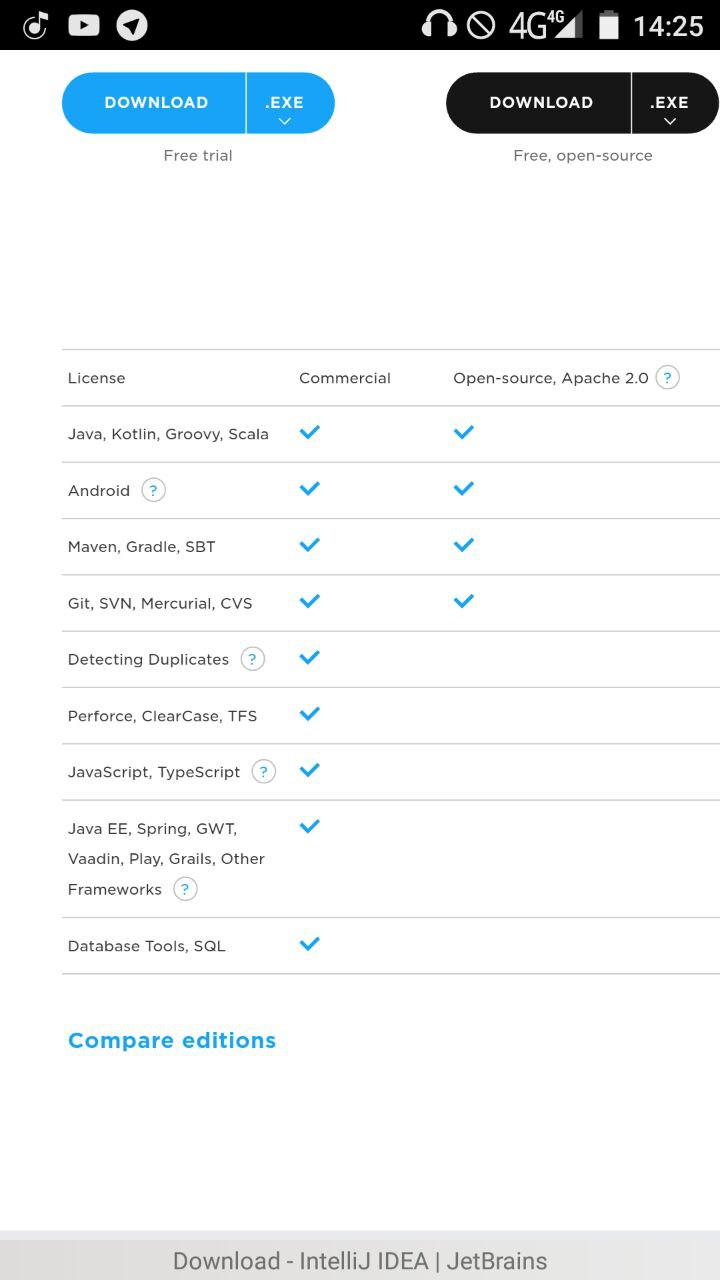
Task: Click the Commercial checkmark for Database Tools, SQL
Action: coord(310,944)
